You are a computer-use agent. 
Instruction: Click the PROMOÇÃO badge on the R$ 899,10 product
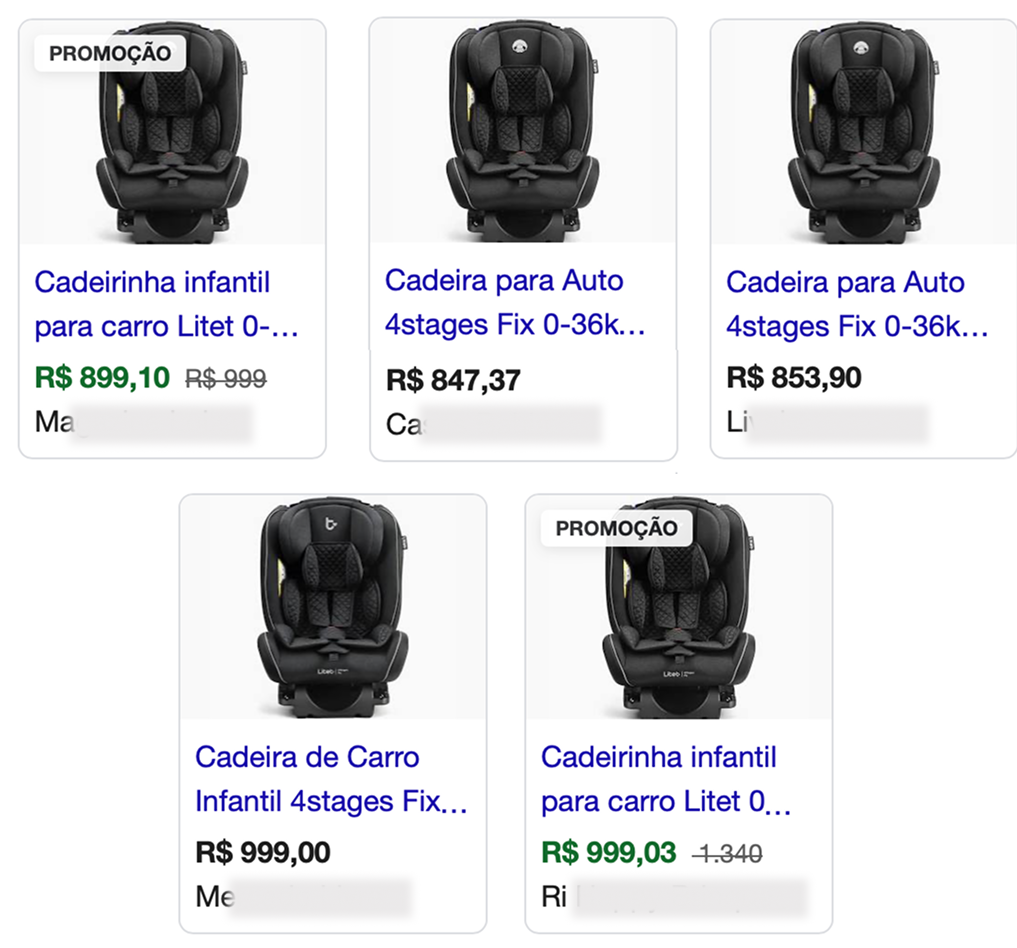point(110,53)
